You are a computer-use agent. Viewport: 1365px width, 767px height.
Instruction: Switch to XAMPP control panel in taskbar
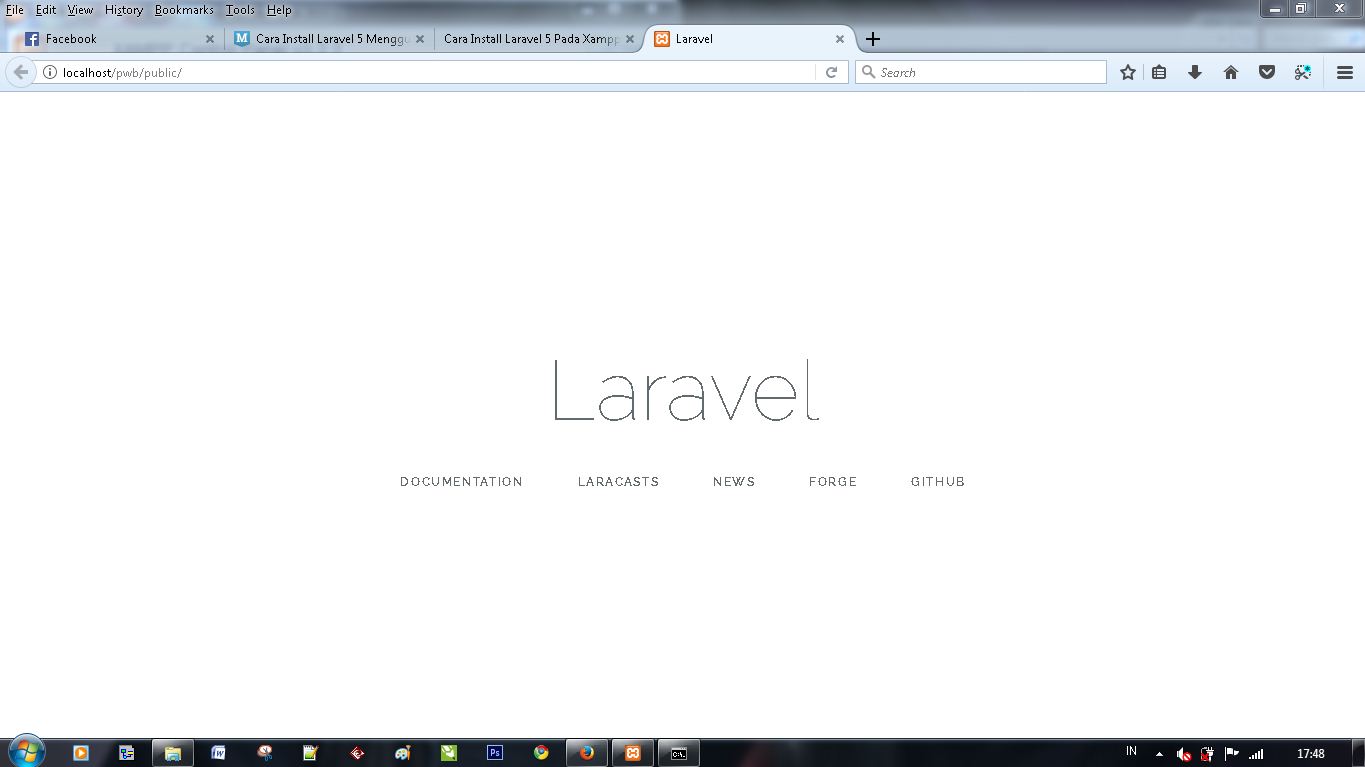tap(633, 753)
